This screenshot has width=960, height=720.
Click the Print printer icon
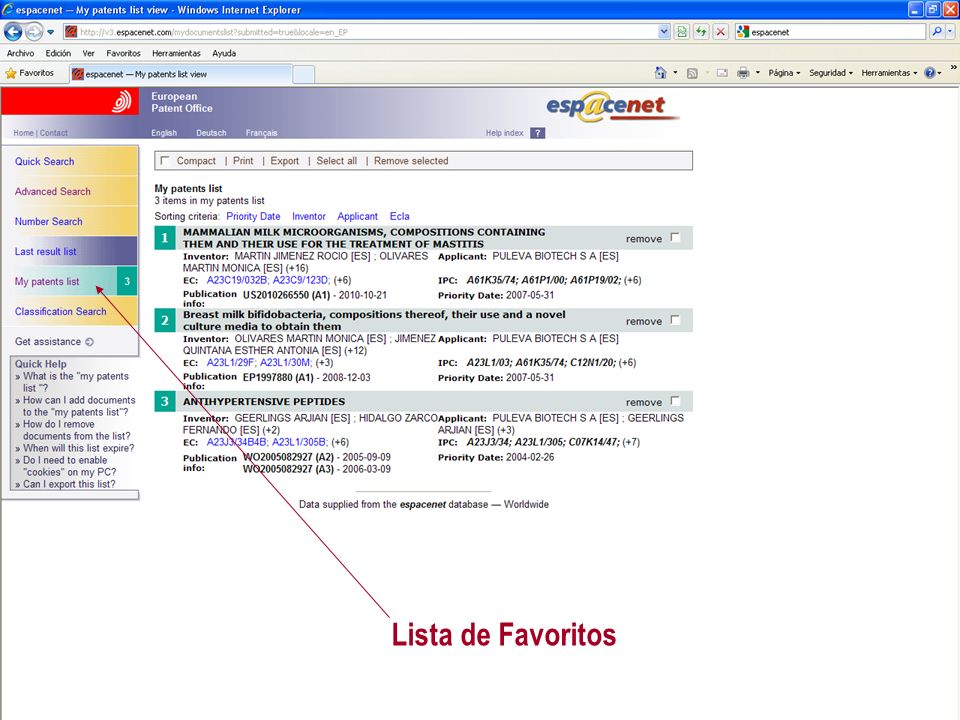743,73
